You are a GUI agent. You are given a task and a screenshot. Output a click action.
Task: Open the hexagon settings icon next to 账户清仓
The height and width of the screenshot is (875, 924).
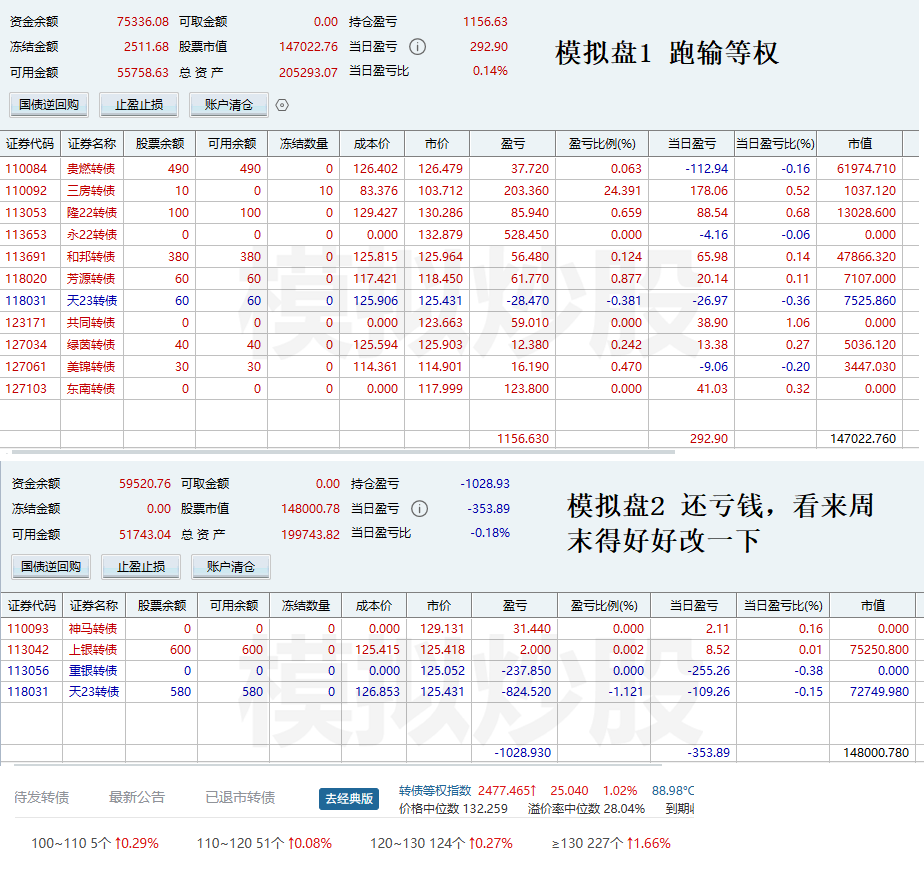(282, 105)
